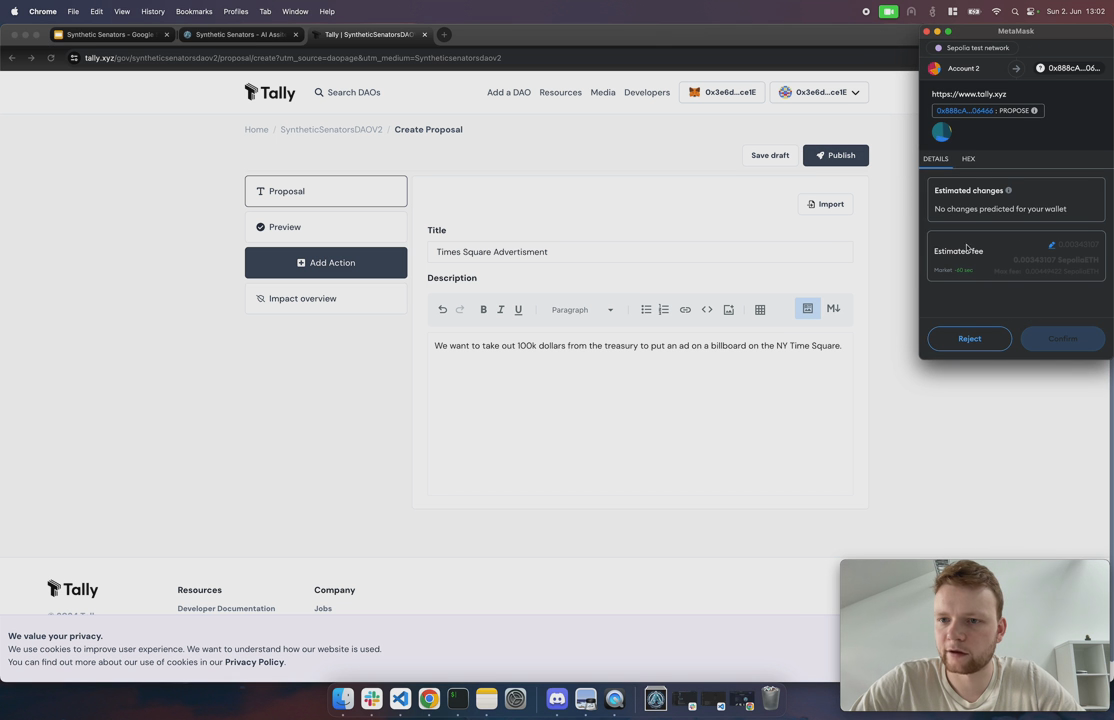Viewport: 1114px width, 720px height.
Task: Open Search DAOs in the Tally header
Action: [x=347, y=92]
